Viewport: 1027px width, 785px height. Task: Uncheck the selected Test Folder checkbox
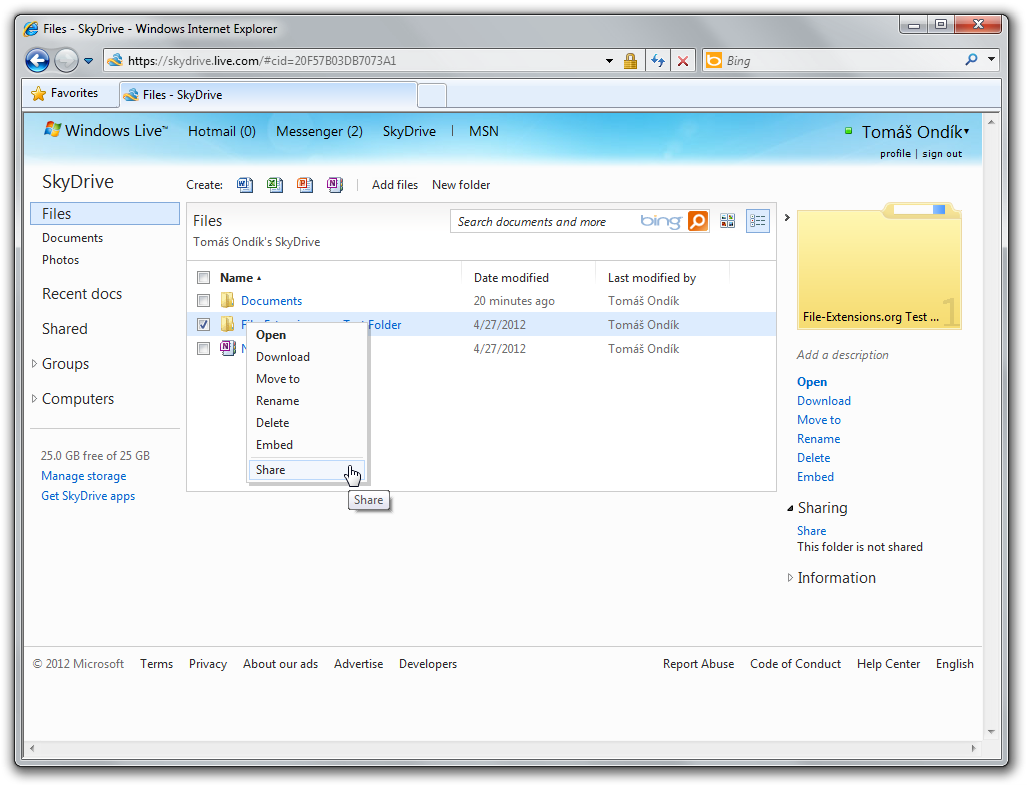(204, 324)
